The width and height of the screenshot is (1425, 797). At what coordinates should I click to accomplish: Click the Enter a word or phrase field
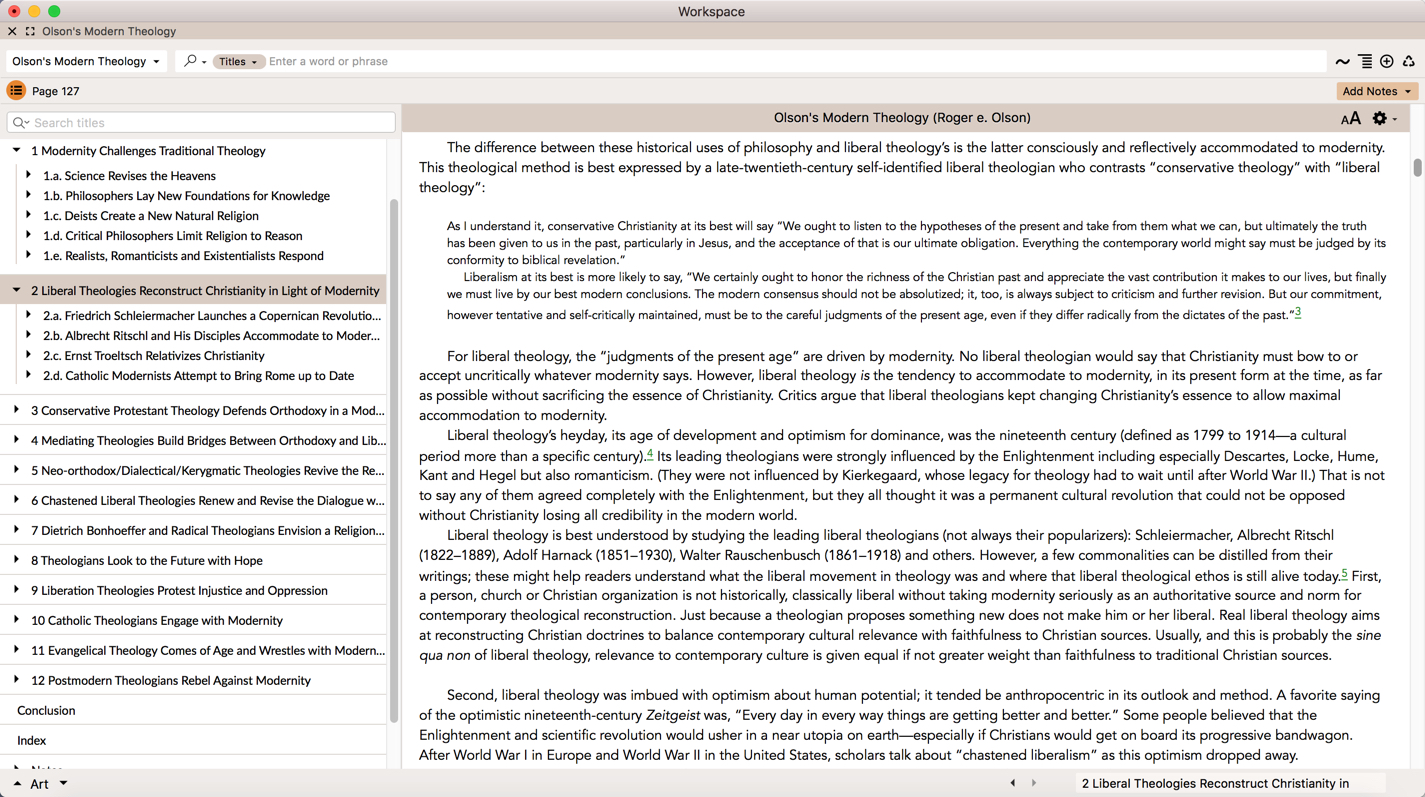[795, 61]
